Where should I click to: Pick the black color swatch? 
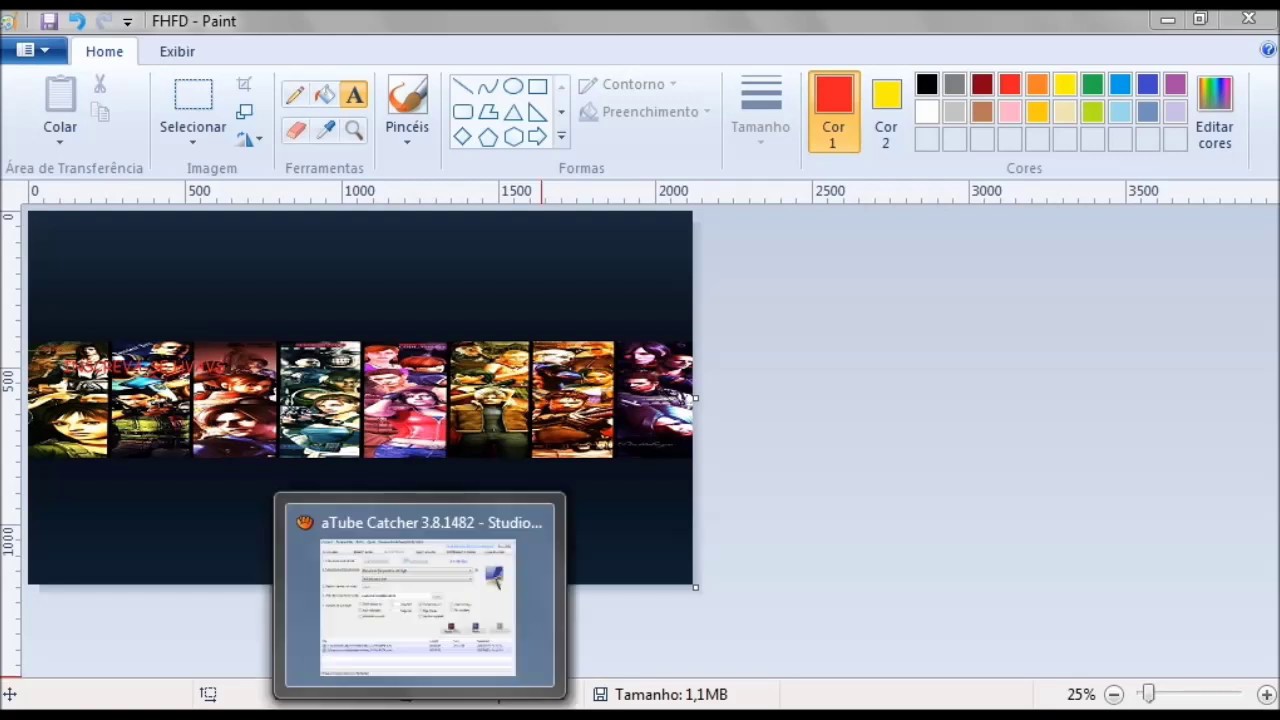pyautogui.click(x=927, y=85)
